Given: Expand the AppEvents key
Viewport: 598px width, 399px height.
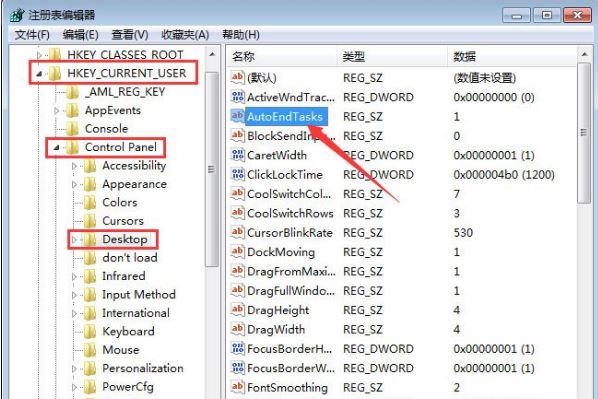Looking at the screenshot, I should click(x=56, y=111).
